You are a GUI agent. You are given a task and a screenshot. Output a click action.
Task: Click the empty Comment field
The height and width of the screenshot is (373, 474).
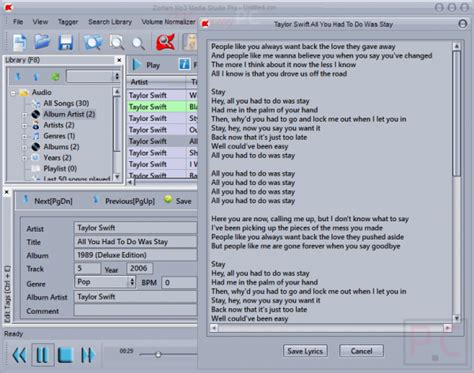coord(135,310)
